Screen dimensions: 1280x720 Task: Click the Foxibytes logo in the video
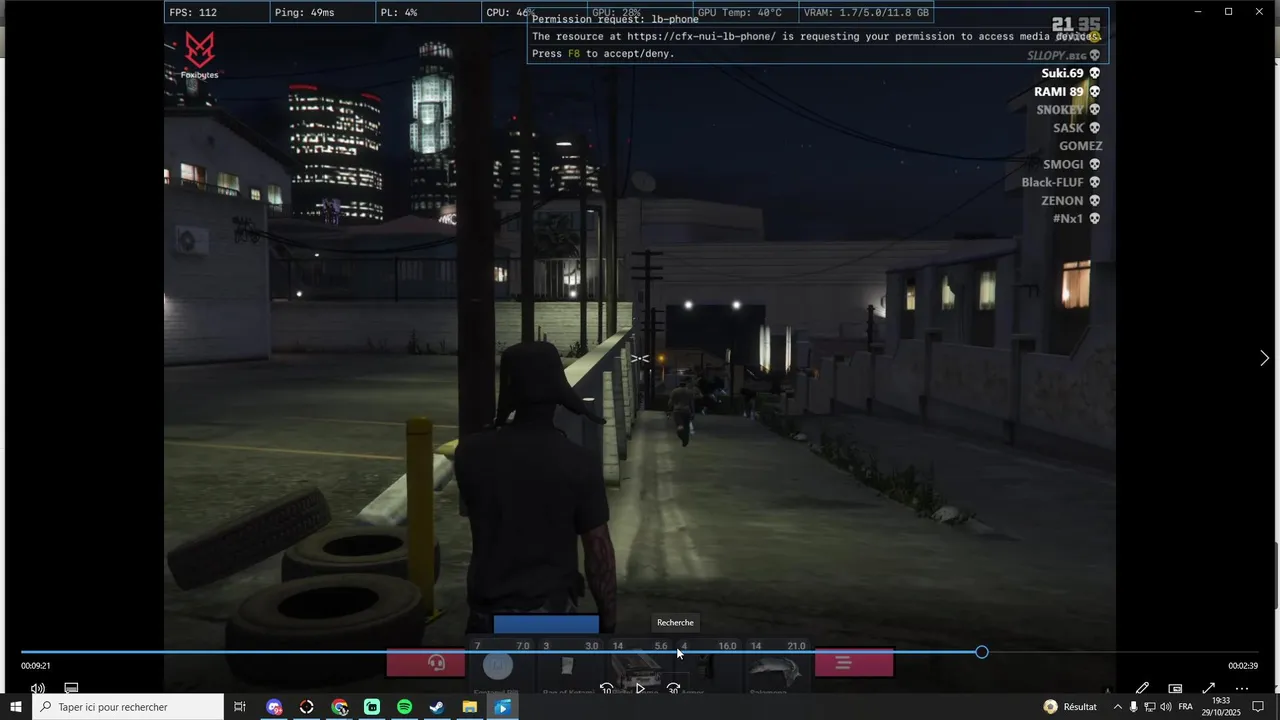click(199, 56)
